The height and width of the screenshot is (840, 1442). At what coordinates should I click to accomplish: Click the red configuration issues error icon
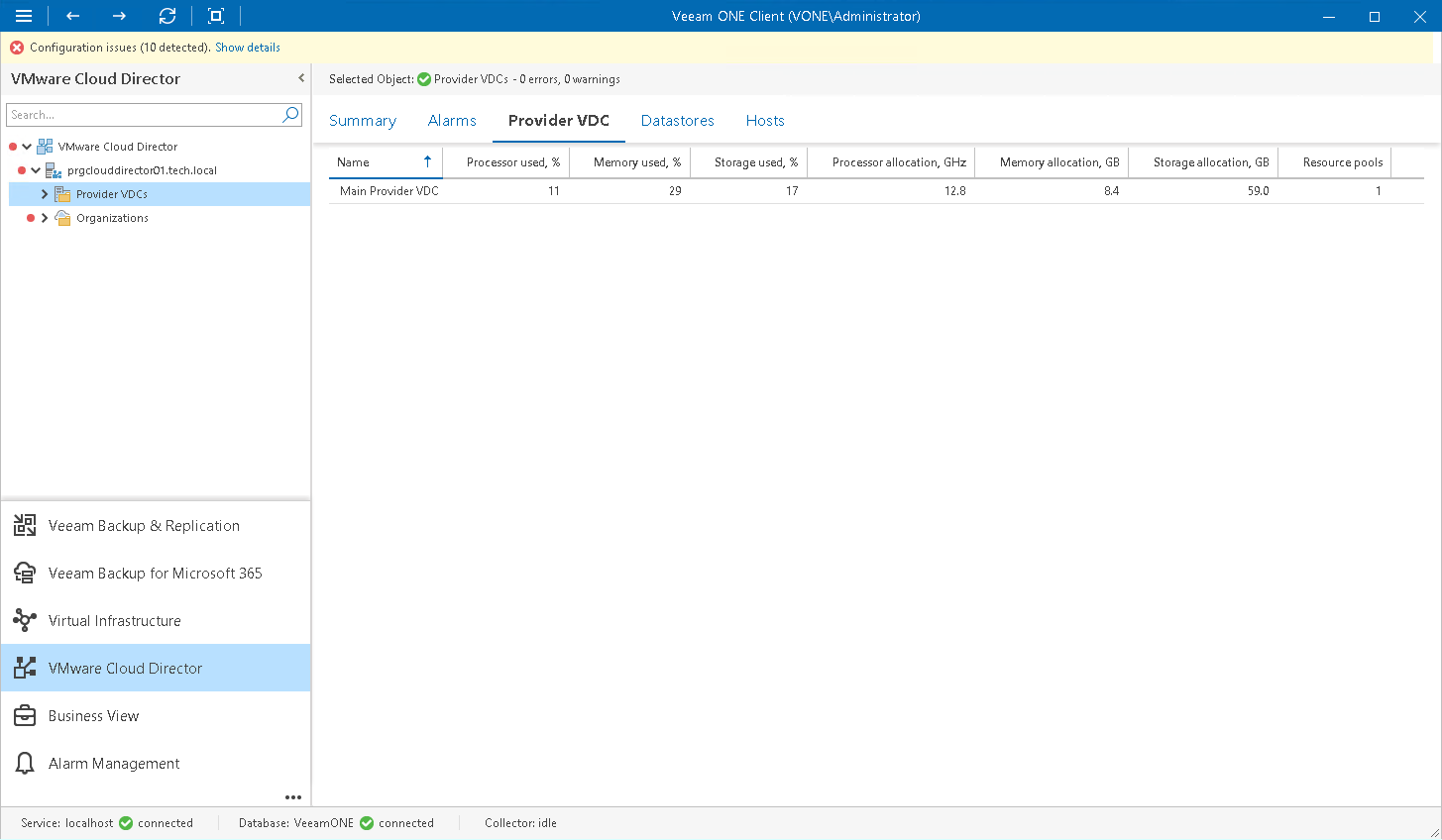[17, 48]
